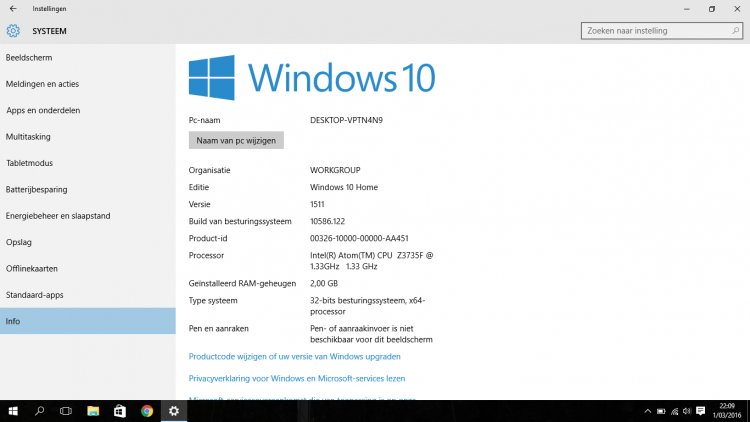Go to Apps en onderdelen
Screen dimensions: 750x422
tap(43, 110)
